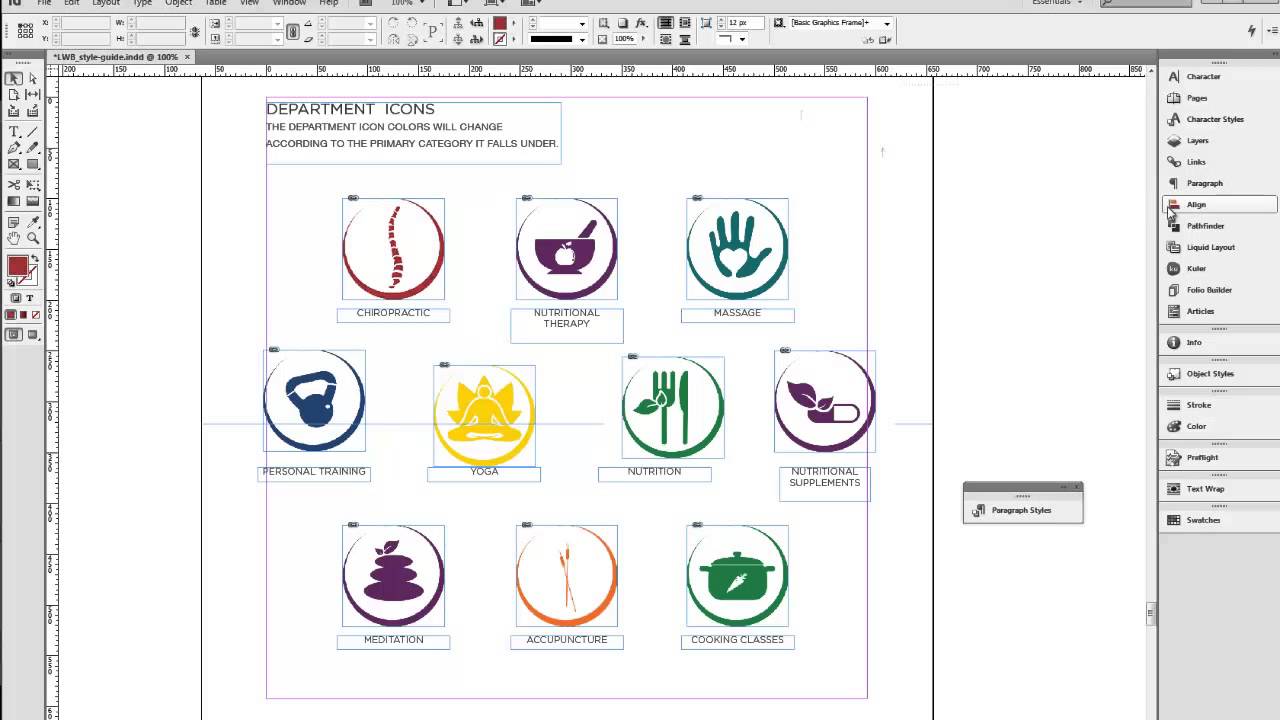Apply color mode in Tools panel
Screen dimensions: 1280x720
(x=11, y=315)
